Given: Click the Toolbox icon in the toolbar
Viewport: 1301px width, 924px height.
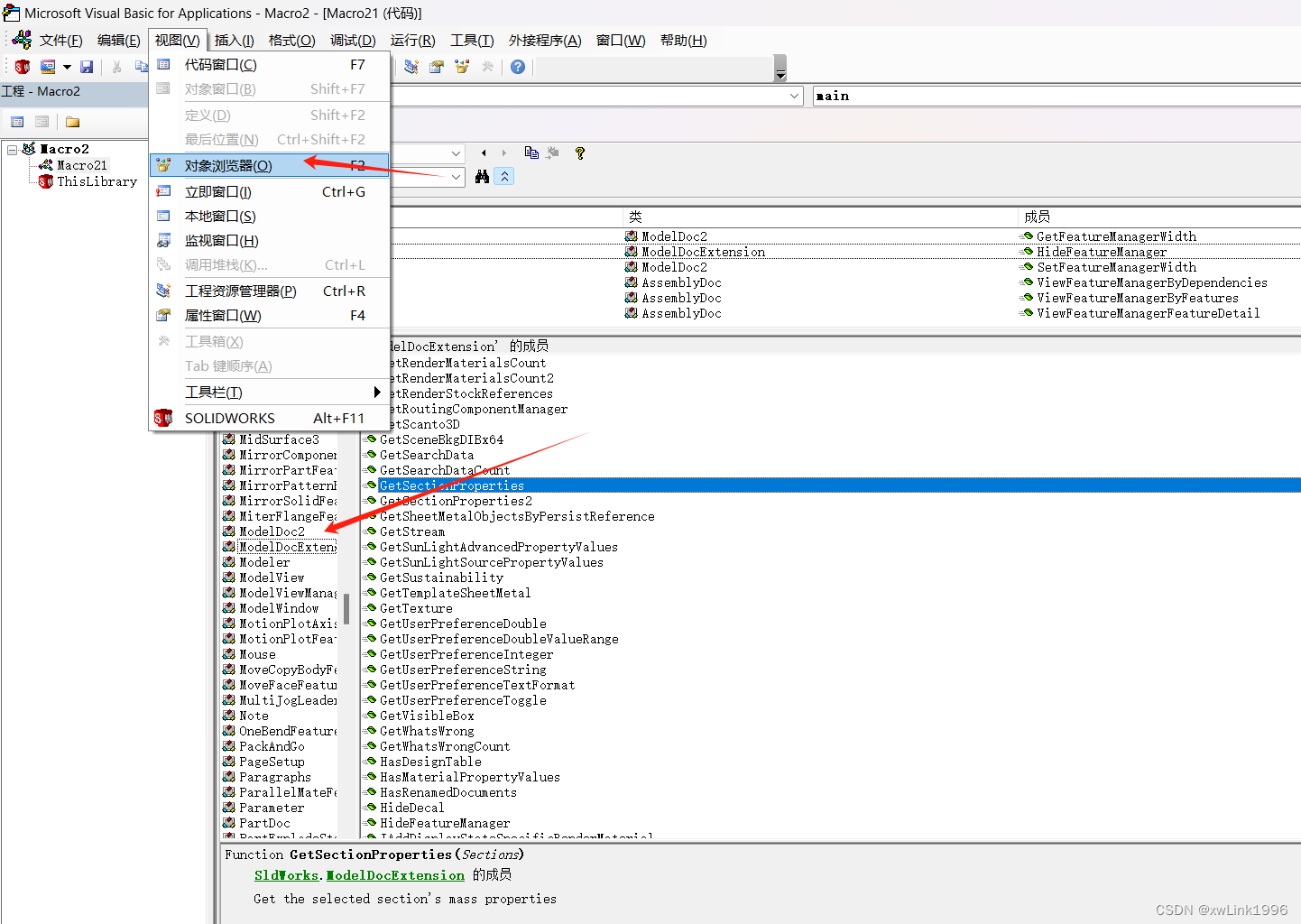Looking at the screenshot, I should (487, 67).
